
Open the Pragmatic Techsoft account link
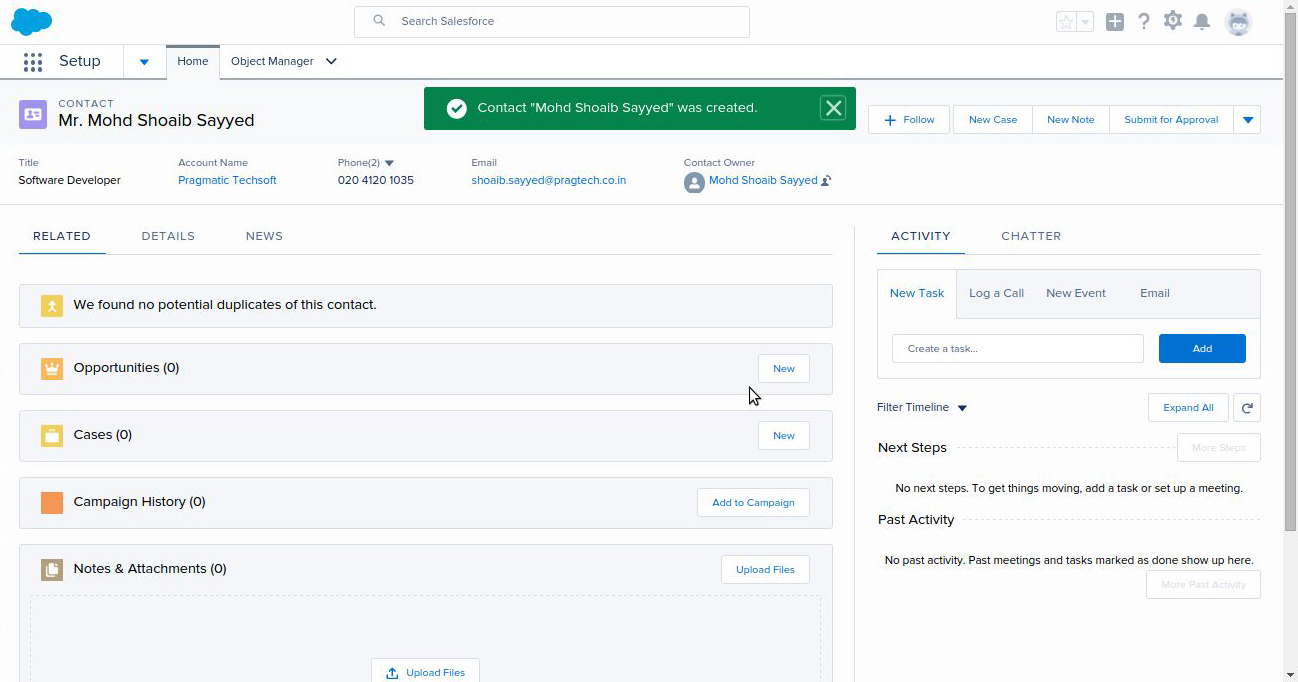click(x=227, y=181)
